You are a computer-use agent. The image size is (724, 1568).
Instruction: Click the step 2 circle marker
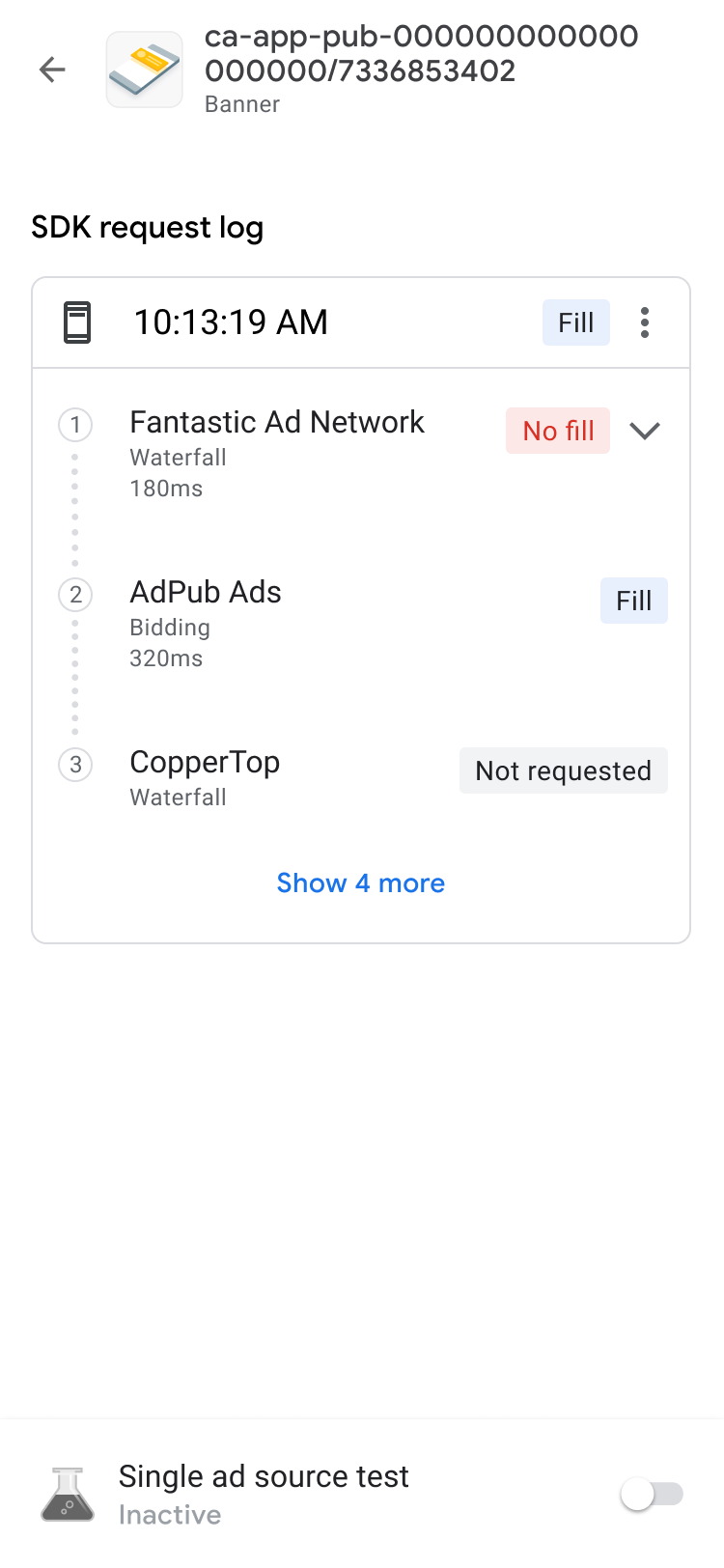point(75,595)
